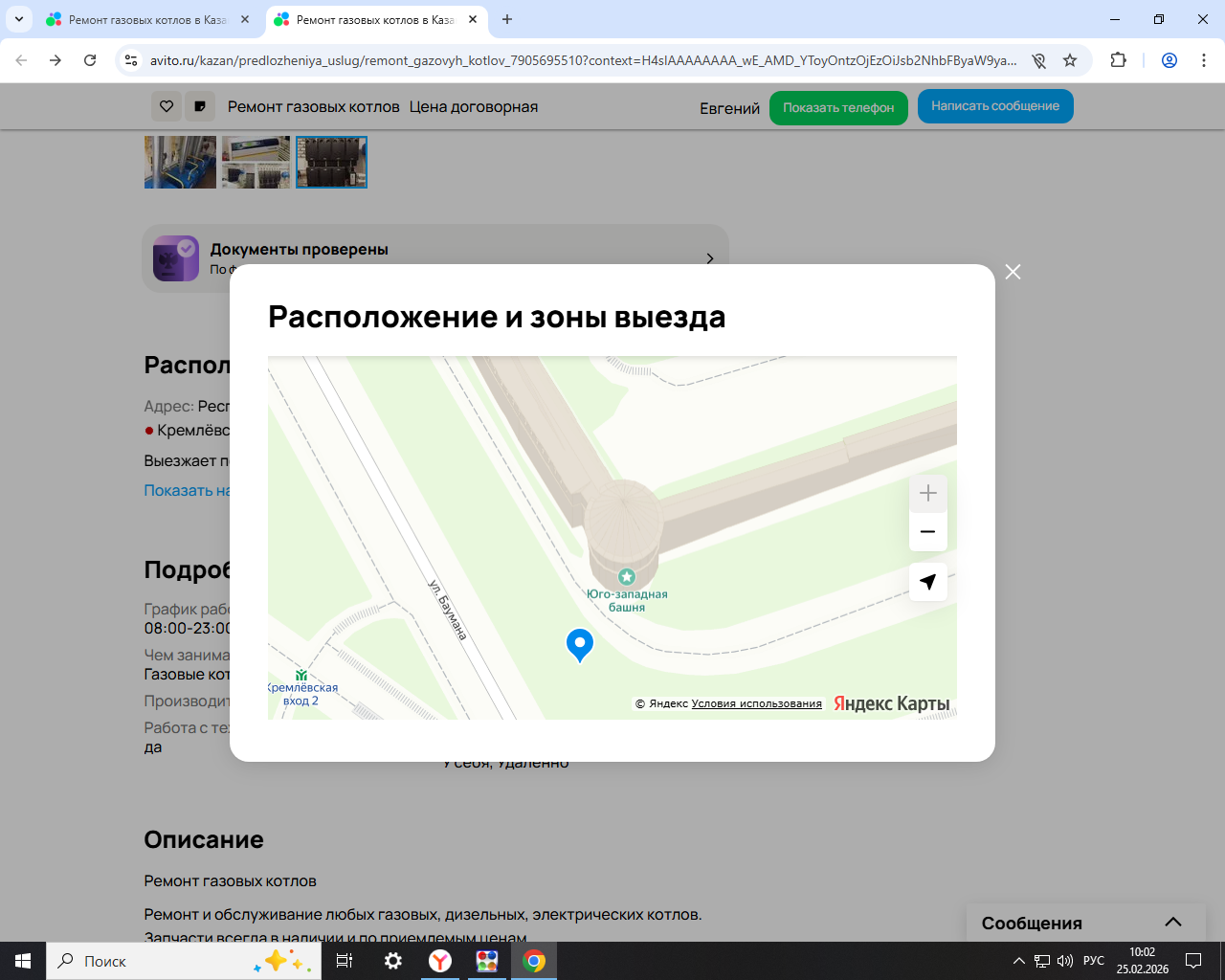Image resolution: width=1225 pixels, height=980 pixels.
Task: Open Яндекс Условия использования link
Action: point(757,703)
